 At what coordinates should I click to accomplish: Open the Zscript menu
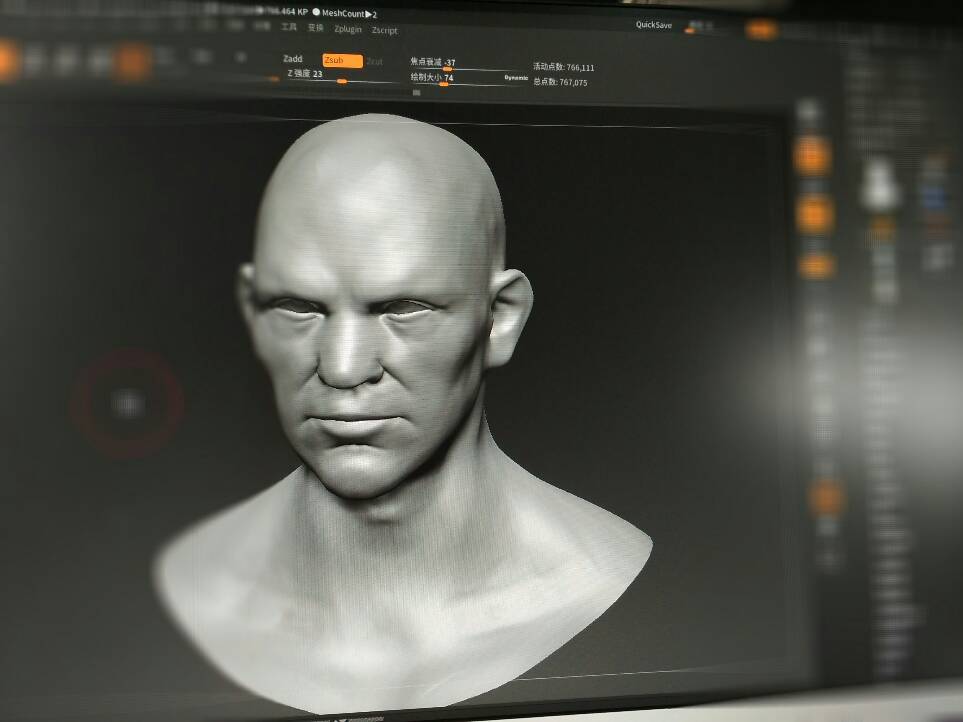[x=384, y=30]
